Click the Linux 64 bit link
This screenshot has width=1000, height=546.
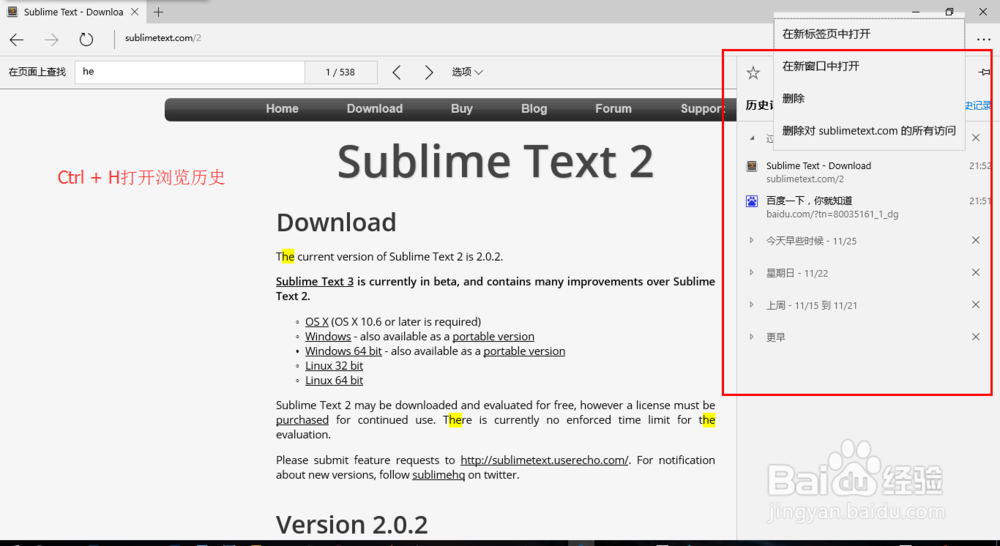pos(334,380)
